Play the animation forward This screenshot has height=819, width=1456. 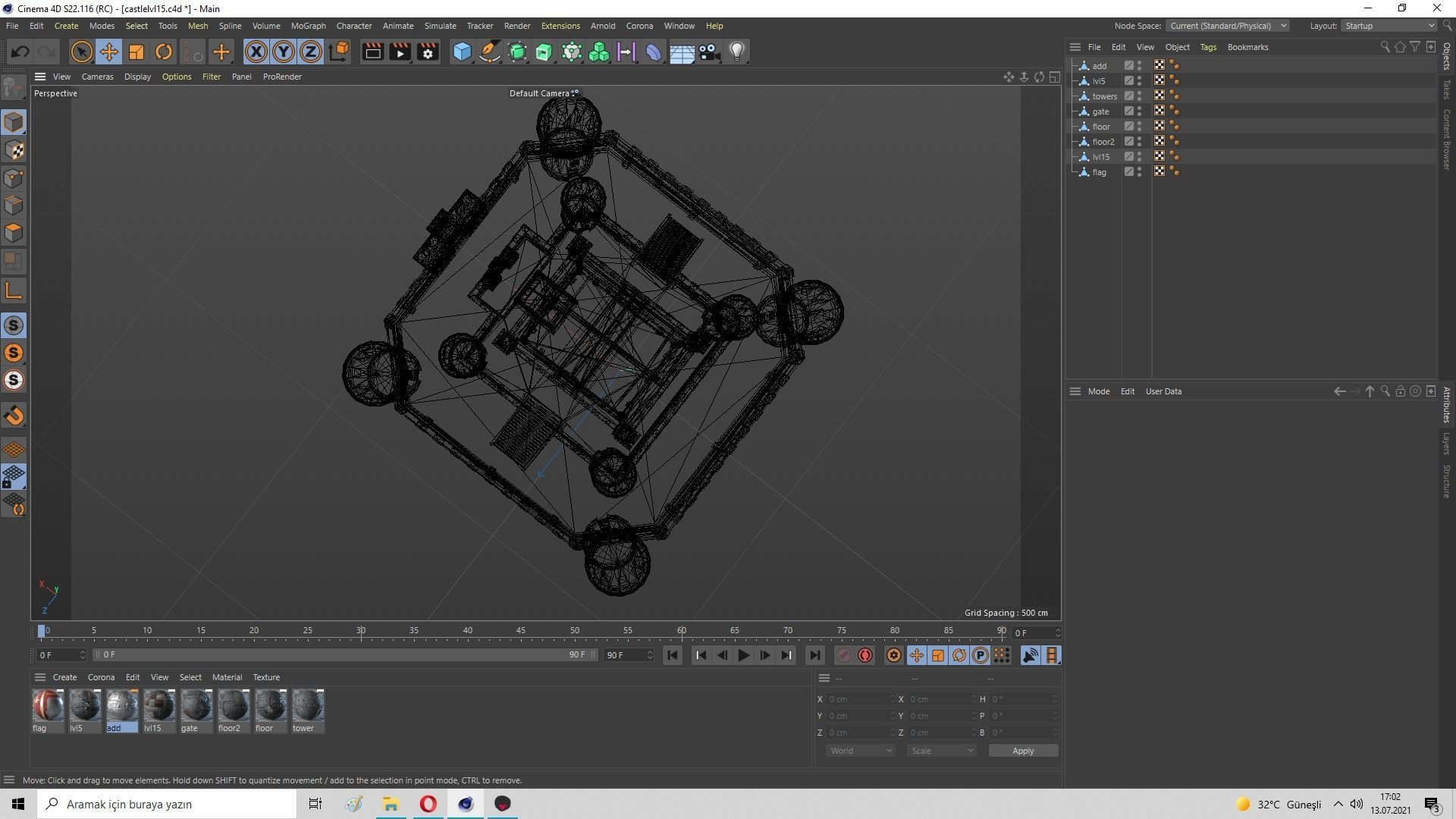(743, 655)
